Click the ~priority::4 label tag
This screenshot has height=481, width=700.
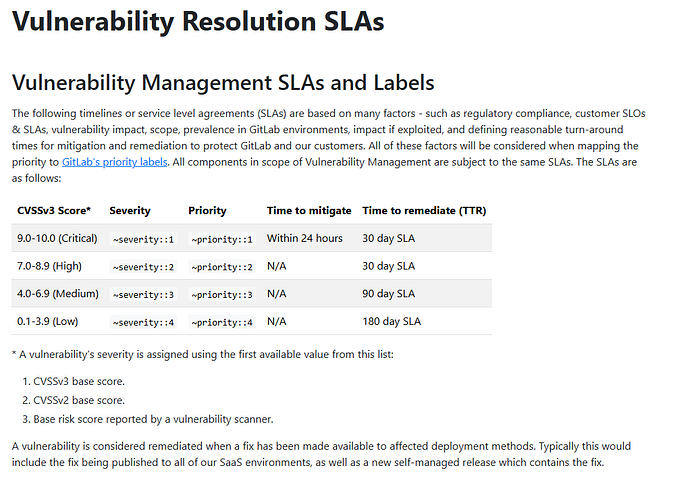[x=222, y=322]
